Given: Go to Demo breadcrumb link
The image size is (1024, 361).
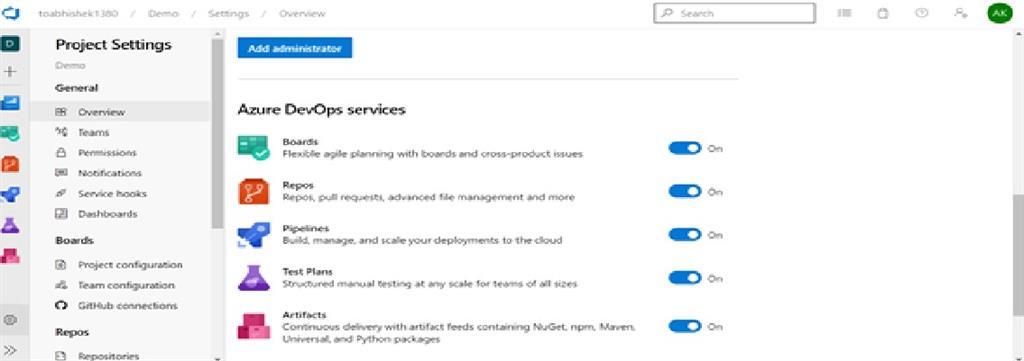Looking at the screenshot, I should 163,13.
